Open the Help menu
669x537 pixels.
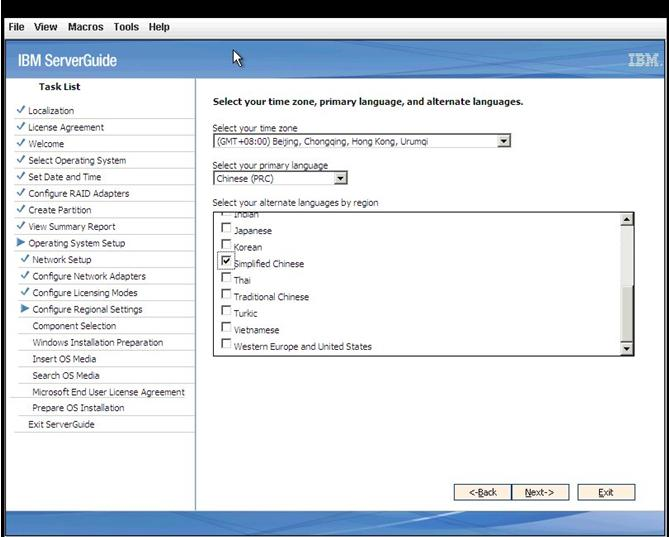159,27
